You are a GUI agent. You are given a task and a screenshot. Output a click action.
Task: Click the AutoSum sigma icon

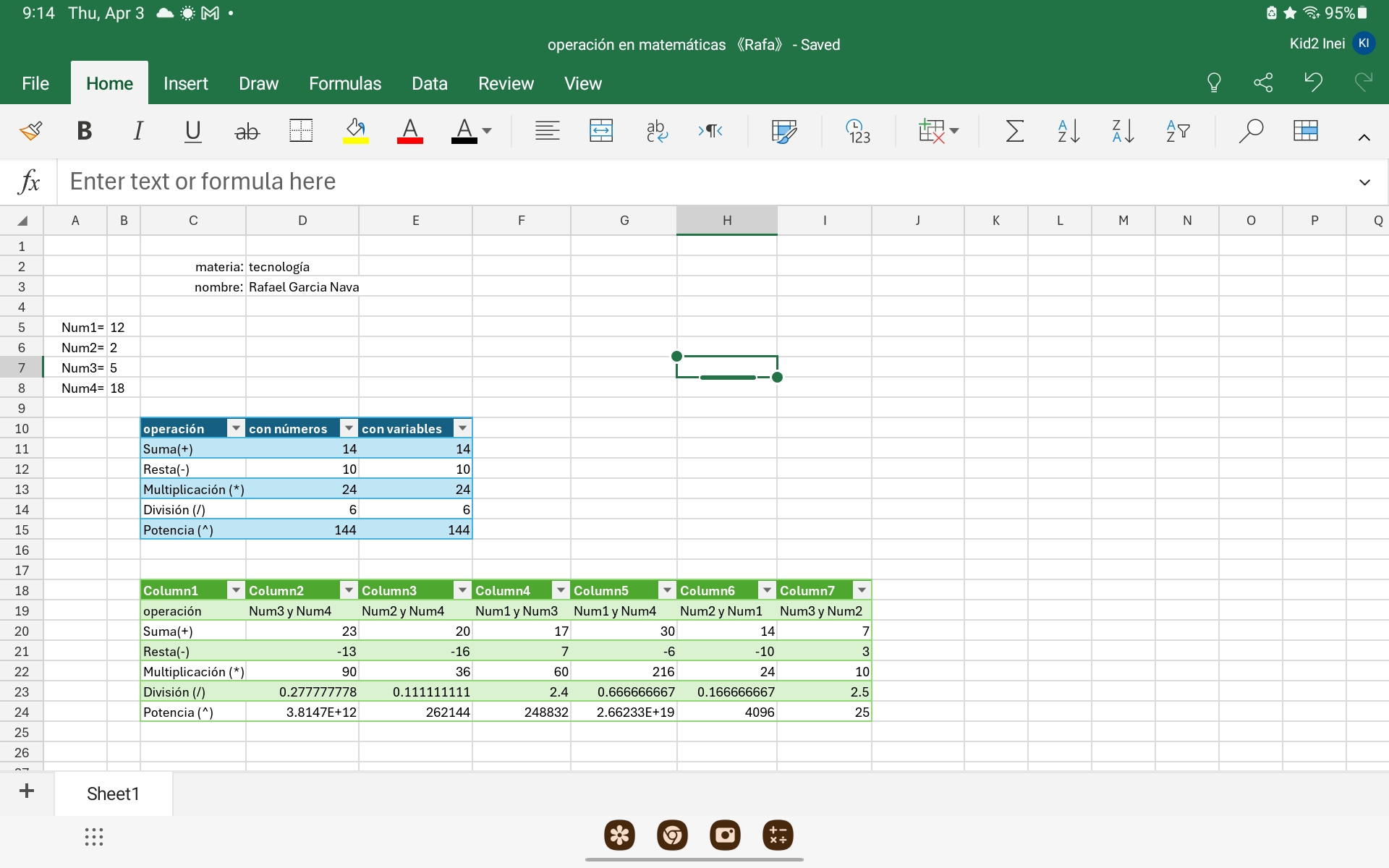point(1014,131)
